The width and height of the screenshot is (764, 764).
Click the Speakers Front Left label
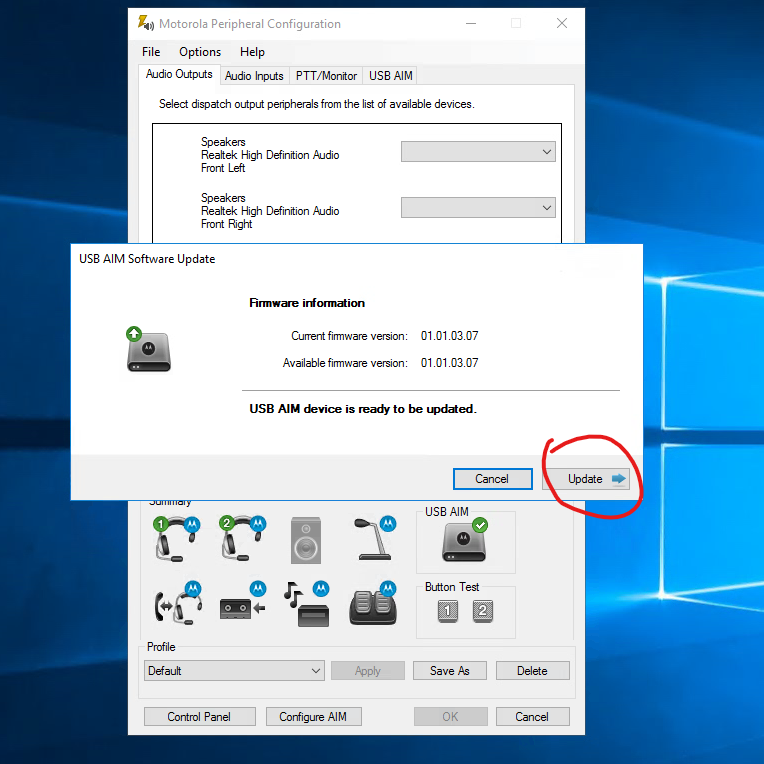270,155
